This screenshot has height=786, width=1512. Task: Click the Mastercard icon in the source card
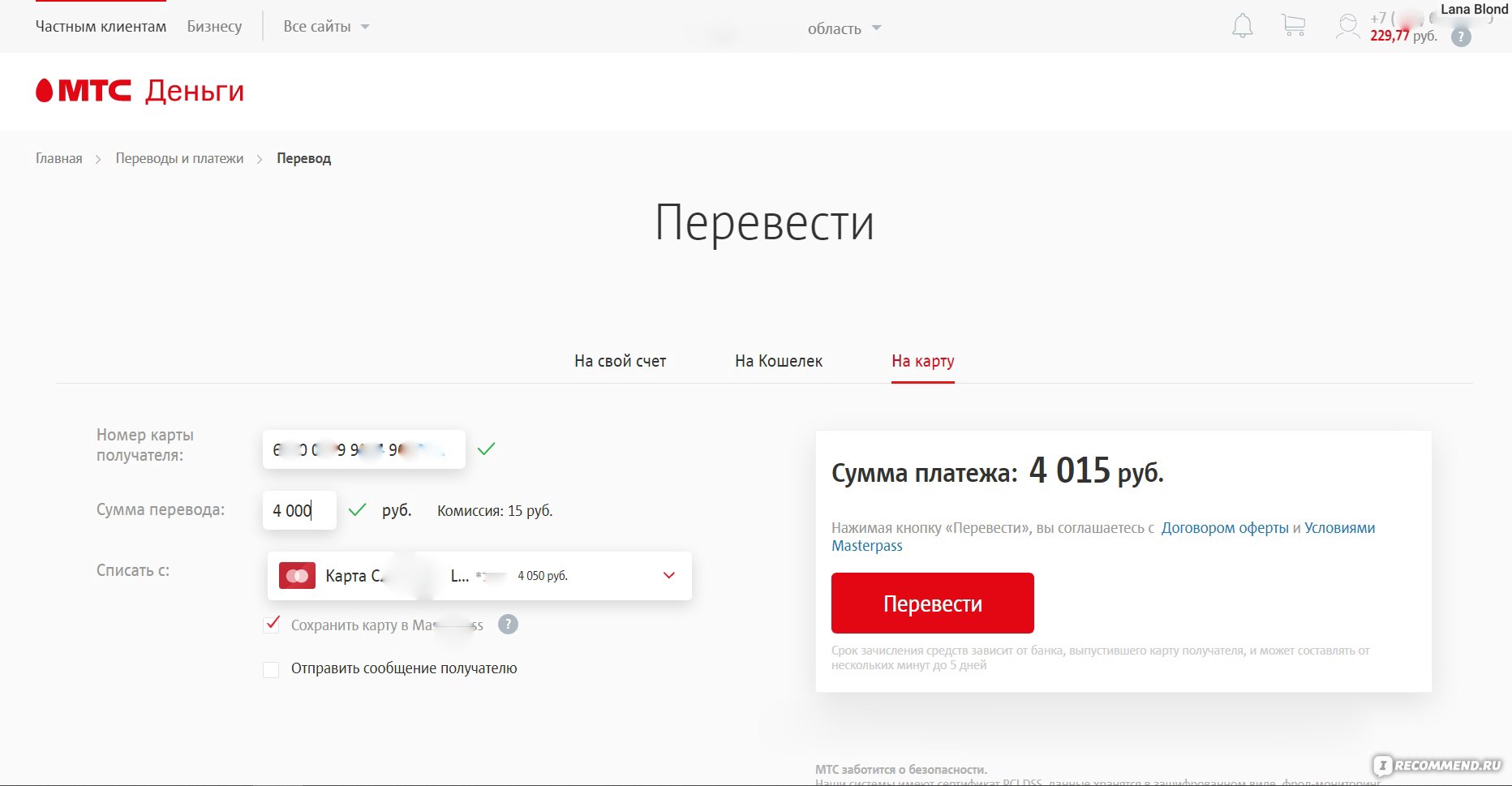[x=297, y=576]
